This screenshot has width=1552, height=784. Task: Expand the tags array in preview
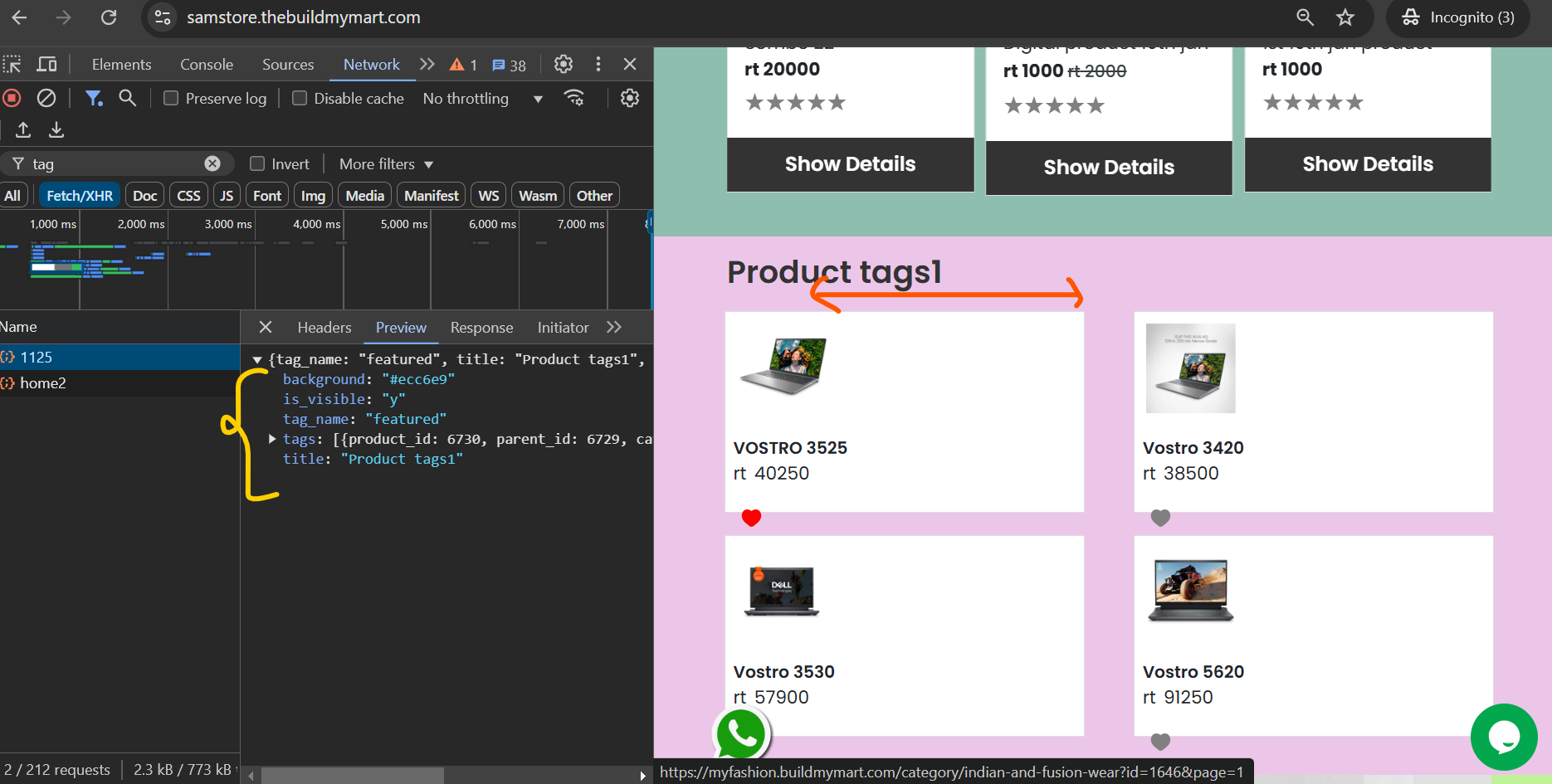272,439
